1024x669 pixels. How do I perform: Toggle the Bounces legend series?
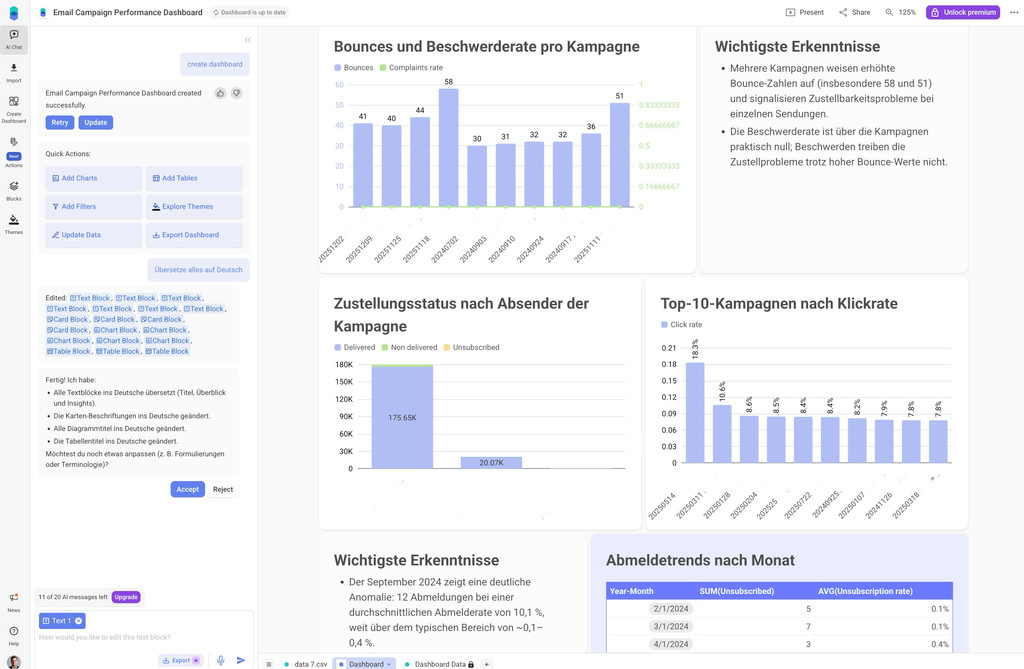pyautogui.click(x=353, y=68)
